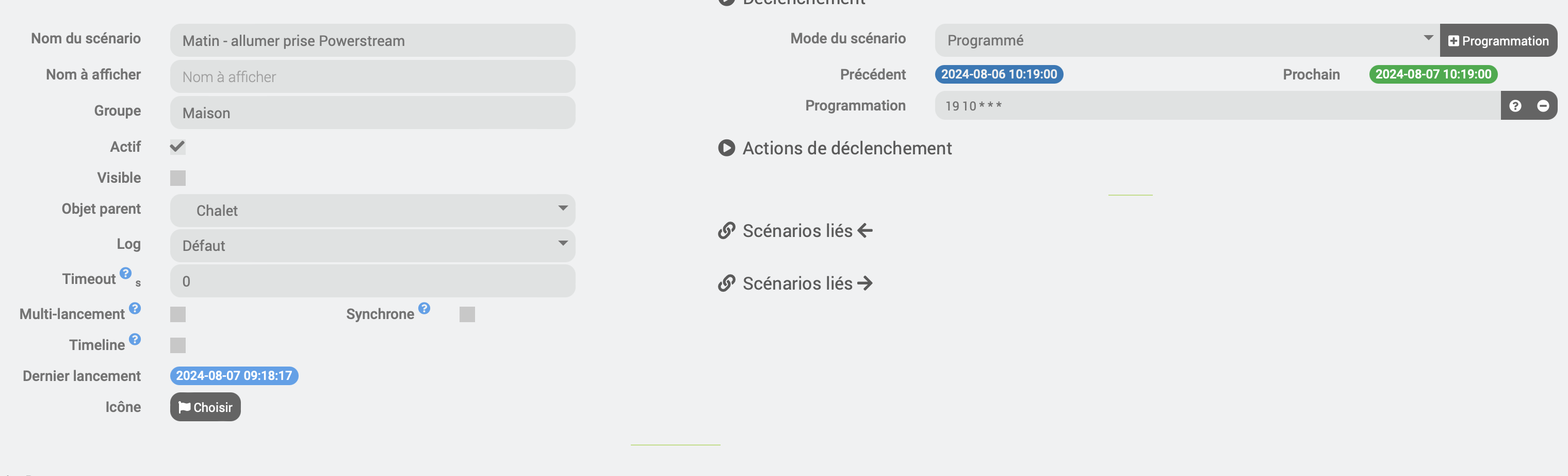Click the link icon for Scénarios liés left-arrow
Image resolution: width=1568 pixels, height=476 pixels.
(x=726, y=231)
